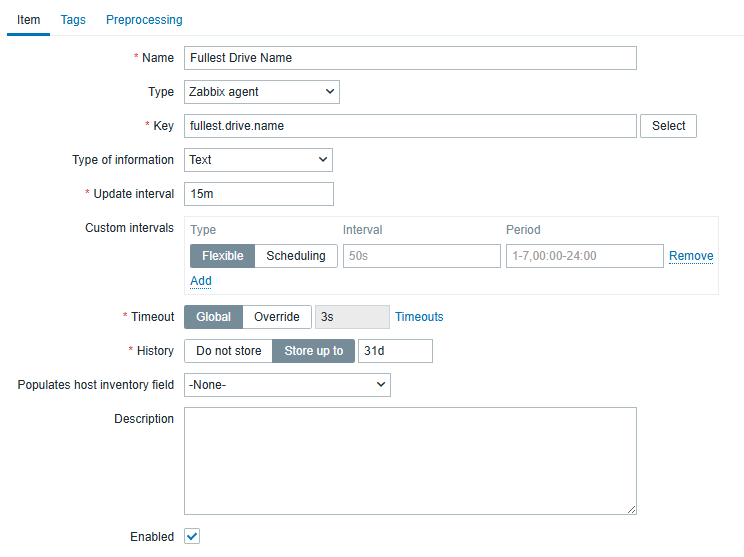This screenshot has height=557, width=744.
Task: Switch to the Tags tab
Action: point(73,20)
